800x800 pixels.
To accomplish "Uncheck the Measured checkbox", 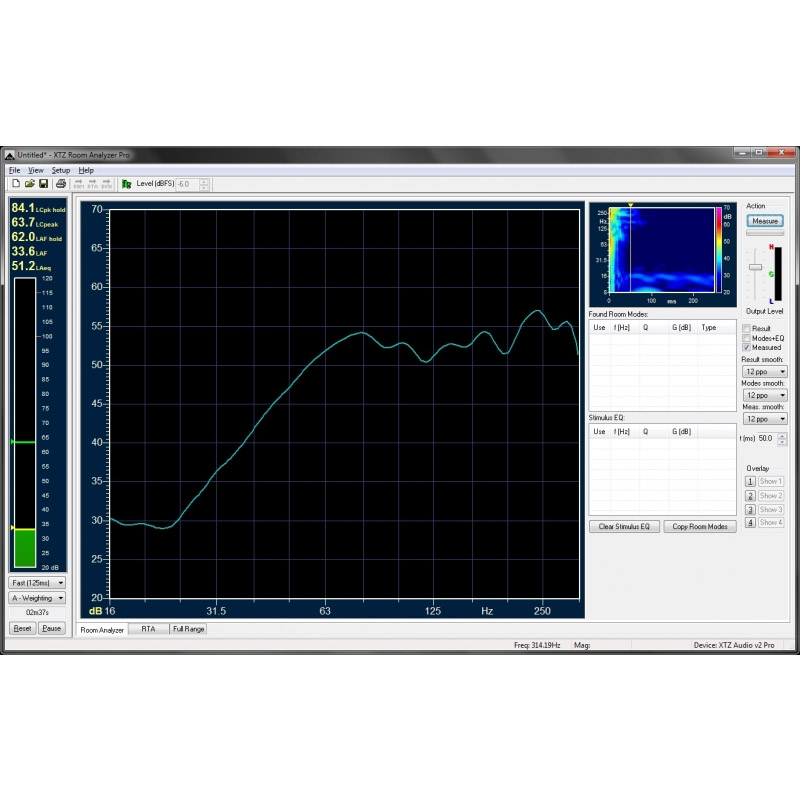I will (x=746, y=347).
